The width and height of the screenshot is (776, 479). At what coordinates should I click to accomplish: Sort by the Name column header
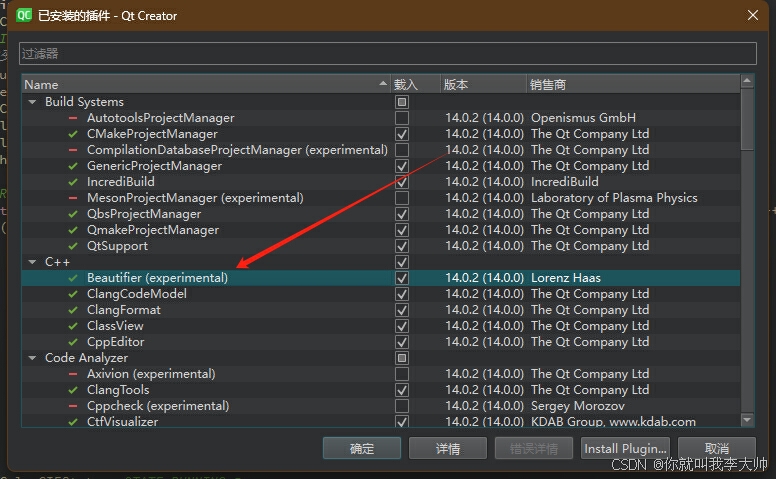(206, 85)
